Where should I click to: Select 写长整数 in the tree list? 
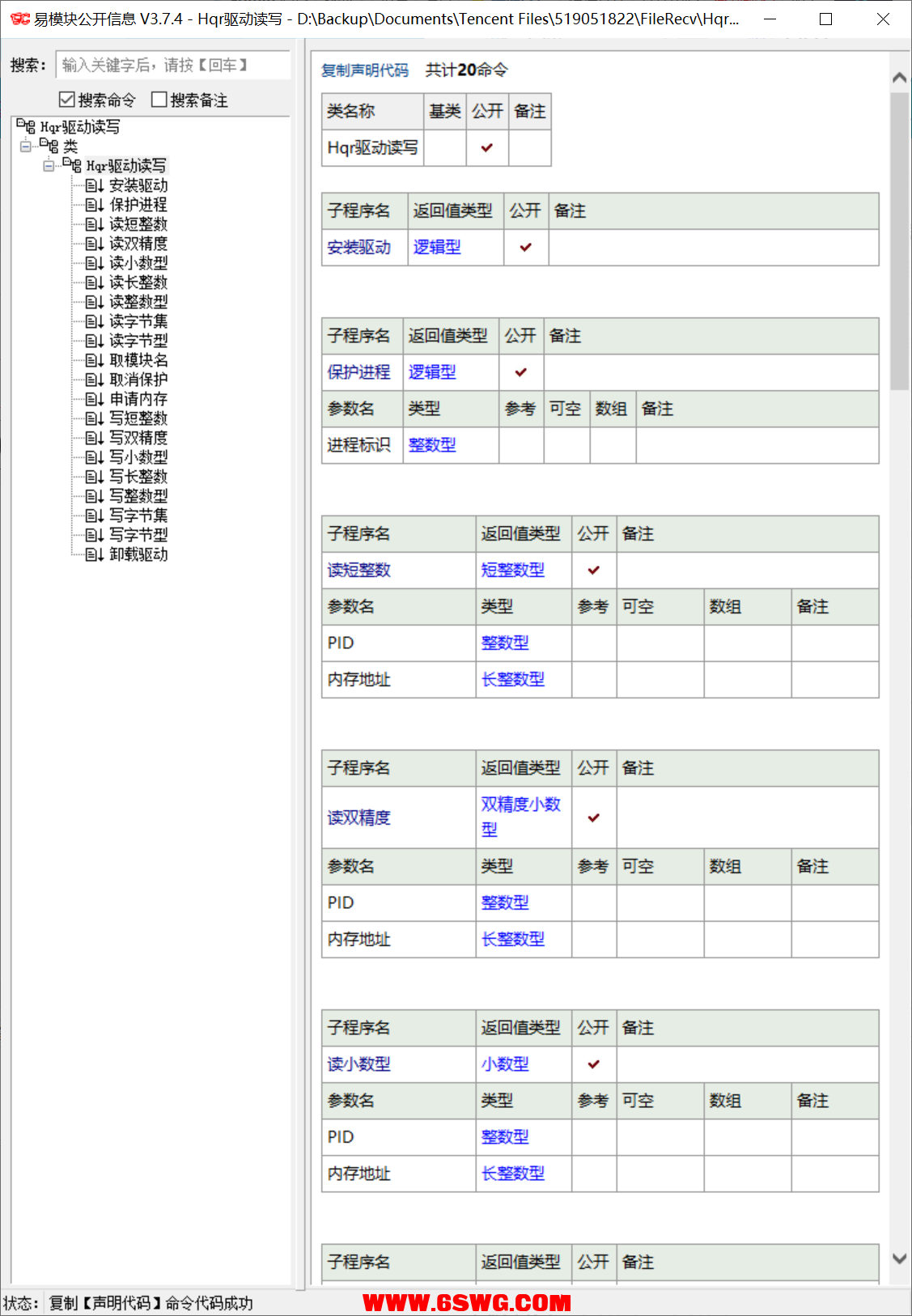coord(138,477)
